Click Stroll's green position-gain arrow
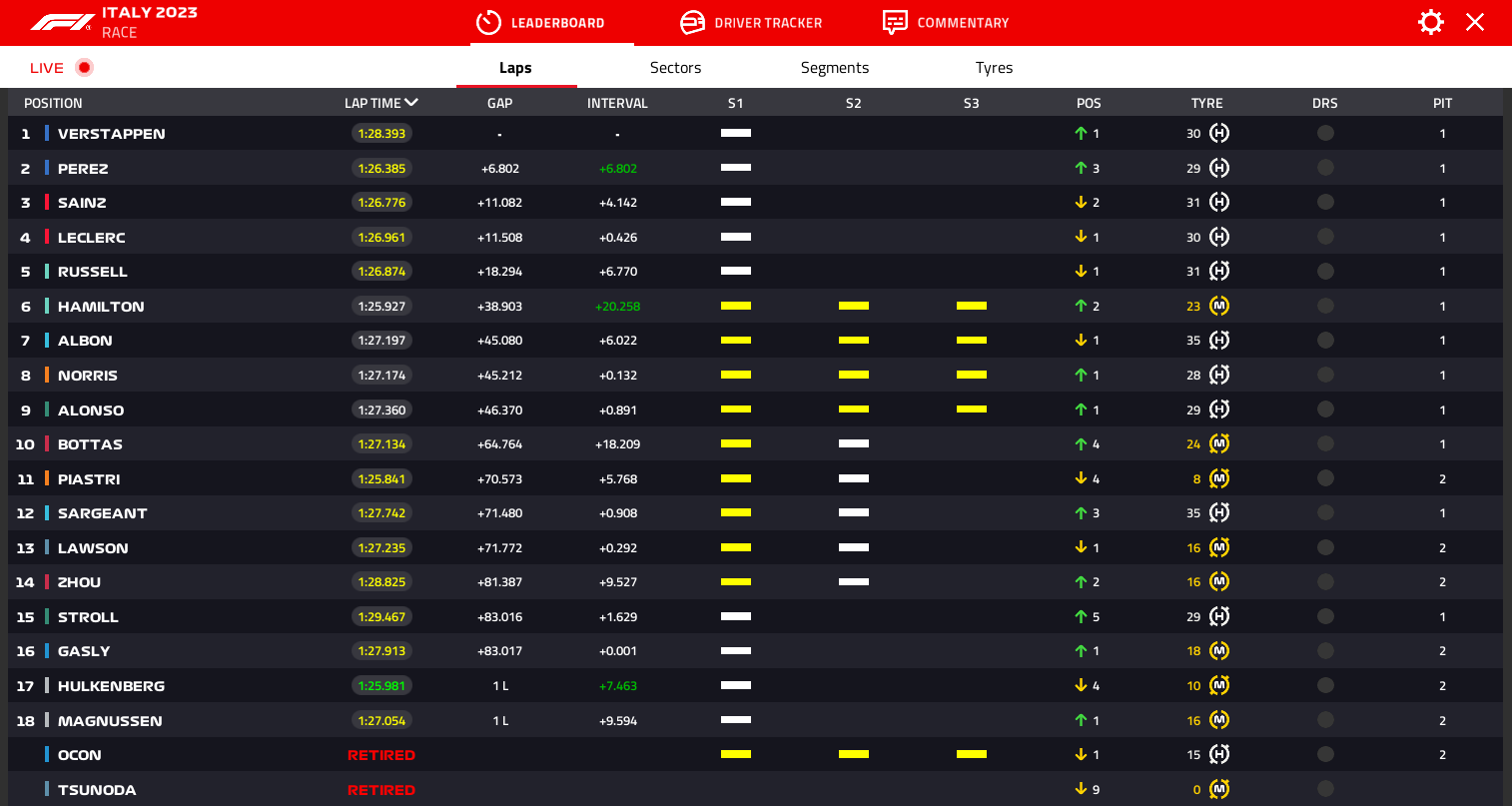The height and width of the screenshot is (806, 1512). (x=1081, y=616)
